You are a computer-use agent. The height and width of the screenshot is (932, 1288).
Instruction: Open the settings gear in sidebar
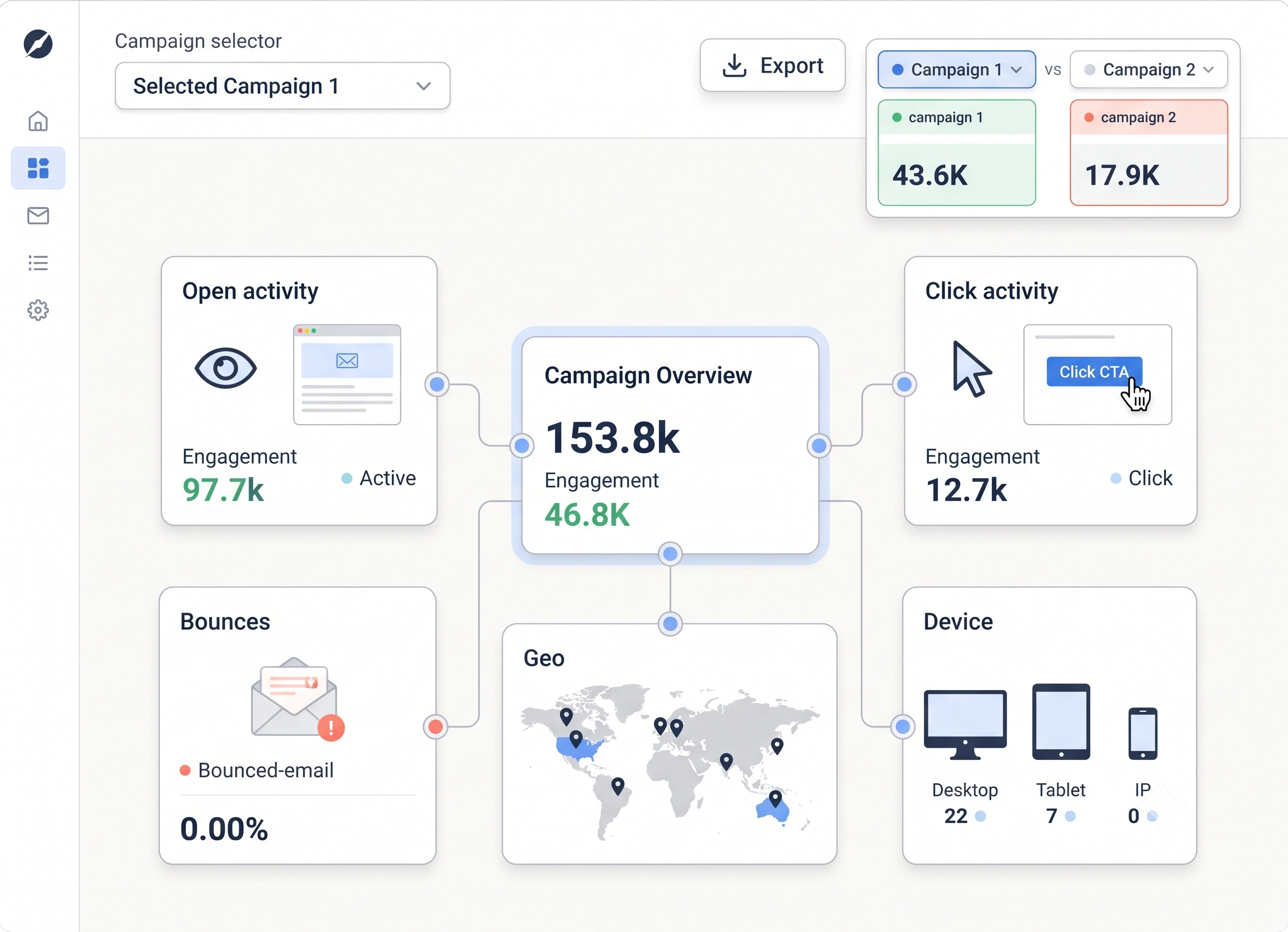pos(38,310)
